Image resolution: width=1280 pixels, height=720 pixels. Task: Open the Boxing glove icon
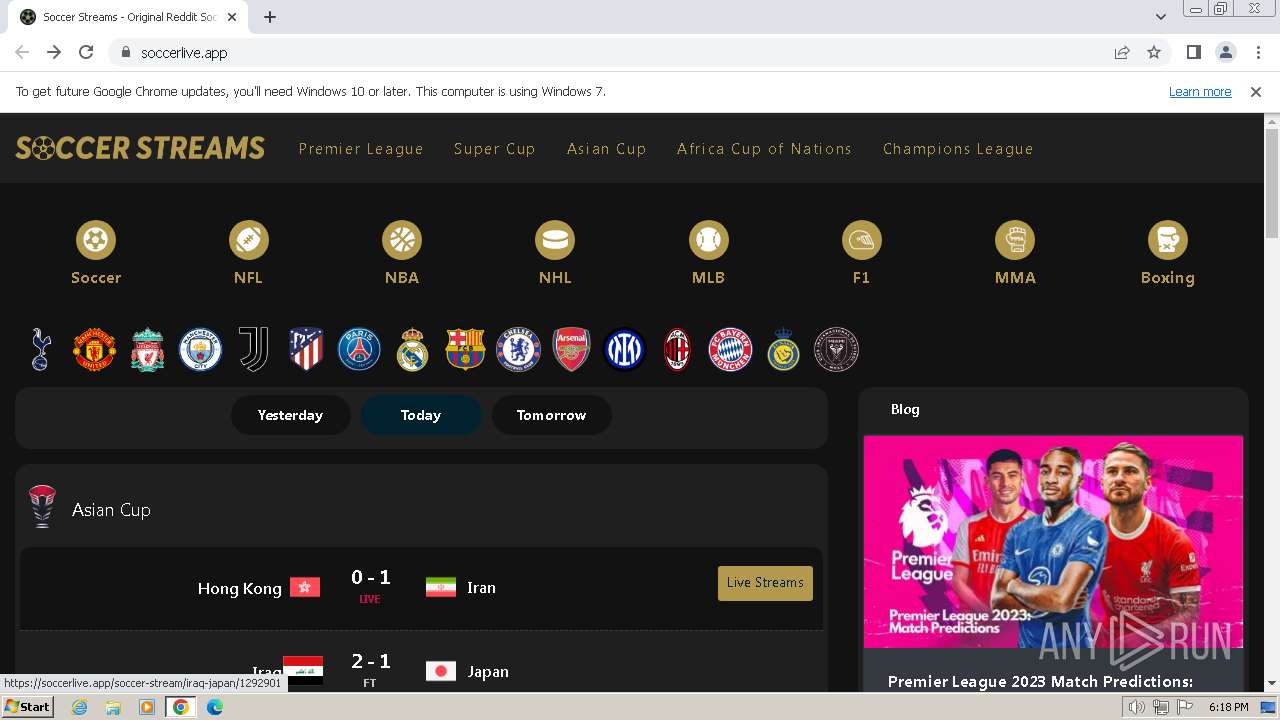(1168, 240)
